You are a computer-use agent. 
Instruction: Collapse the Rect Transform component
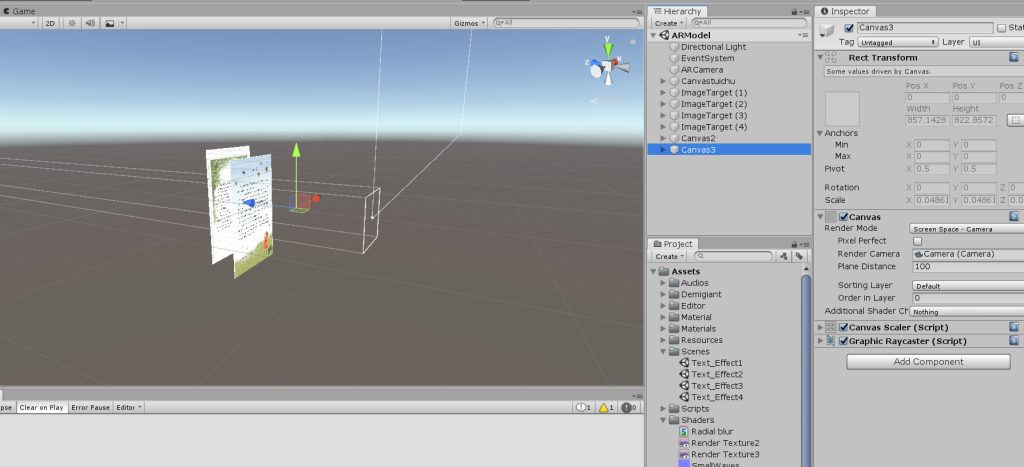point(820,57)
